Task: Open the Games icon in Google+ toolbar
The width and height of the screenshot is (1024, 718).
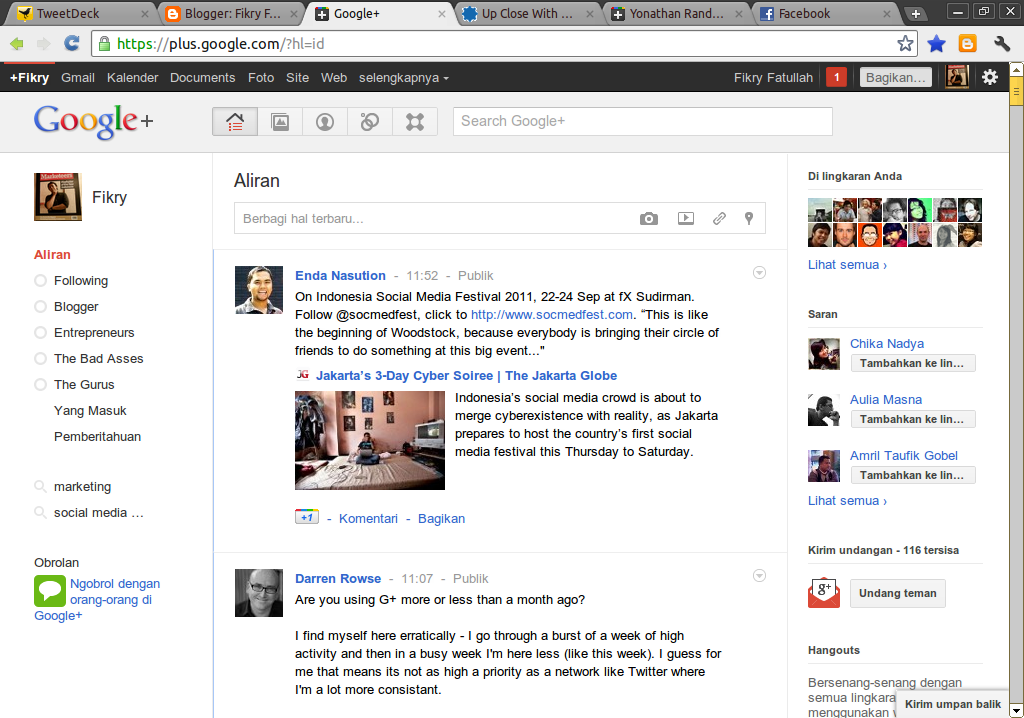Action: tap(415, 122)
